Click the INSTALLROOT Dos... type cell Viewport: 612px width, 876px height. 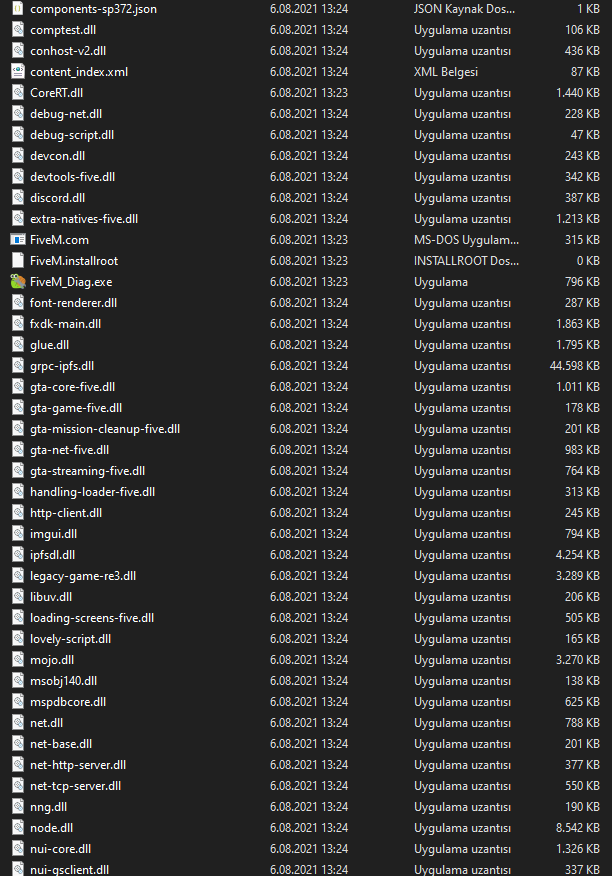coord(467,261)
